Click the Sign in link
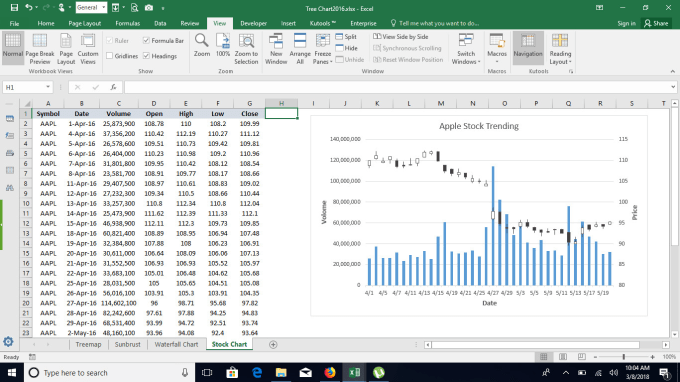The height and width of the screenshot is (382, 680). pos(626,23)
